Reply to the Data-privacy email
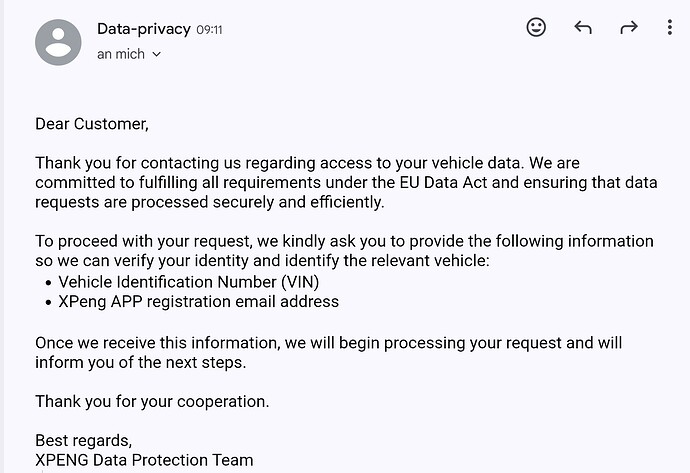690x473 pixels. tap(583, 27)
